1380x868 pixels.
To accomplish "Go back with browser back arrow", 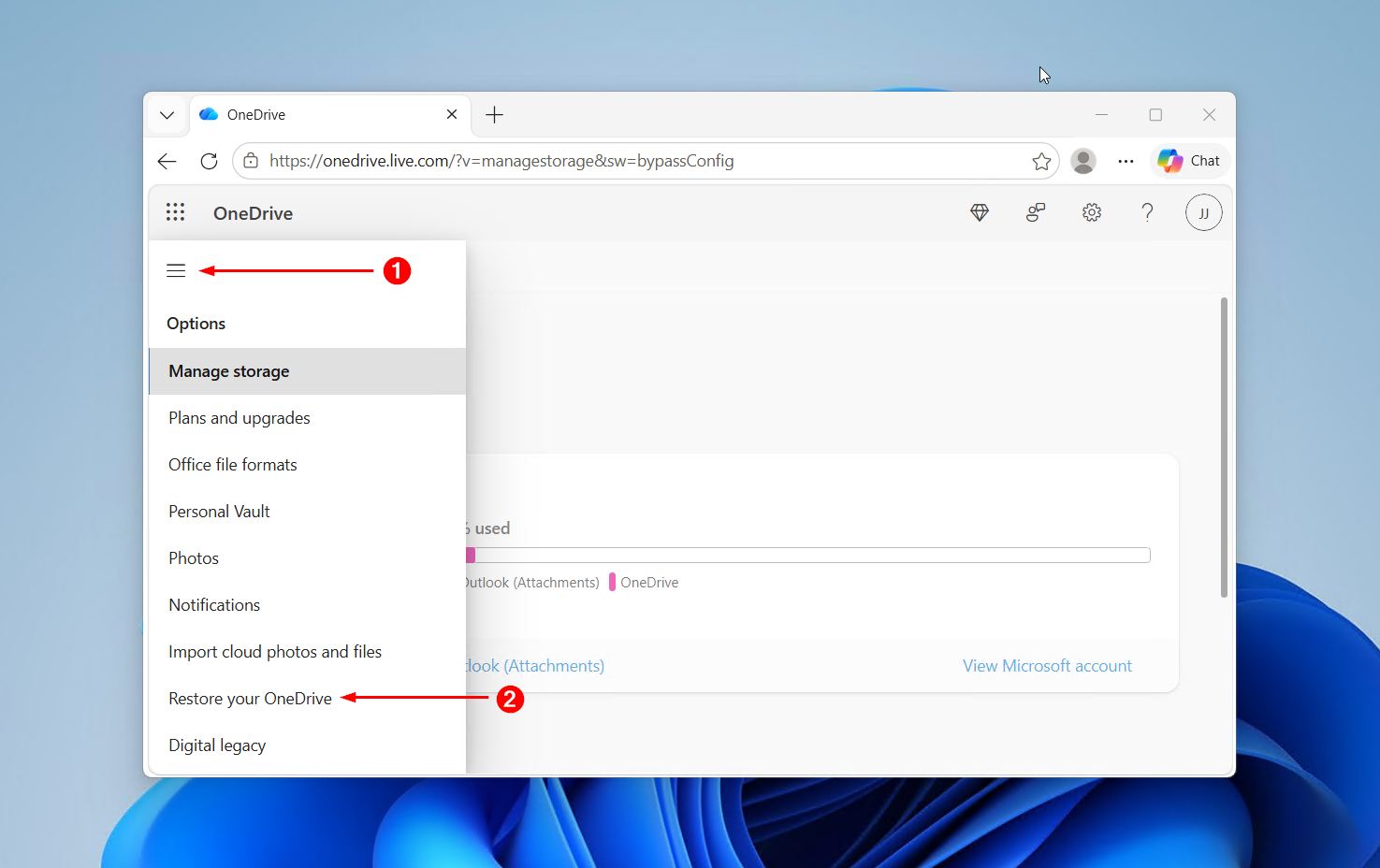I will 167,161.
